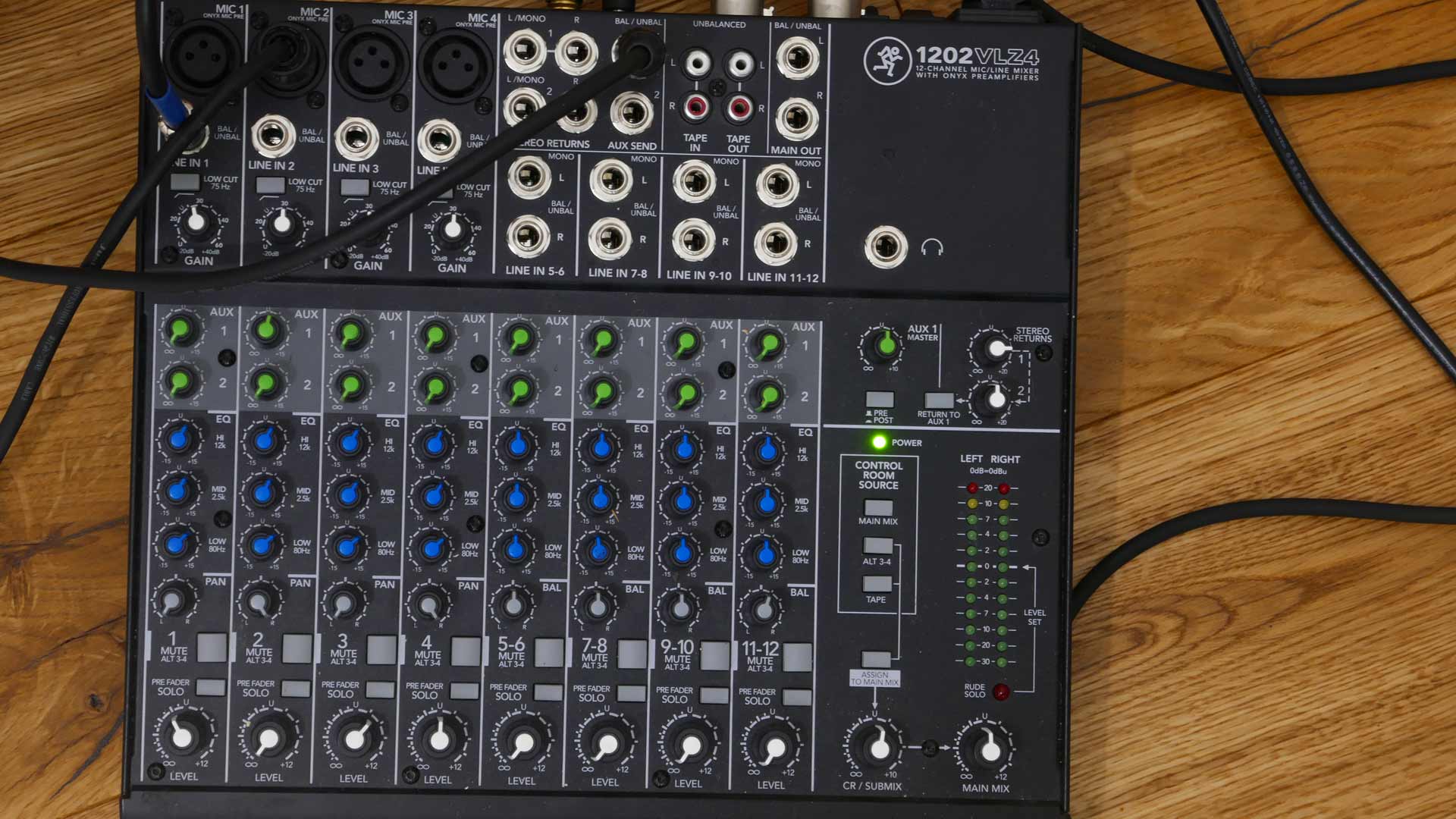This screenshot has width=1456, height=819.
Task: Click the LEVEL SET label by the meters
Action: tap(1034, 617)
